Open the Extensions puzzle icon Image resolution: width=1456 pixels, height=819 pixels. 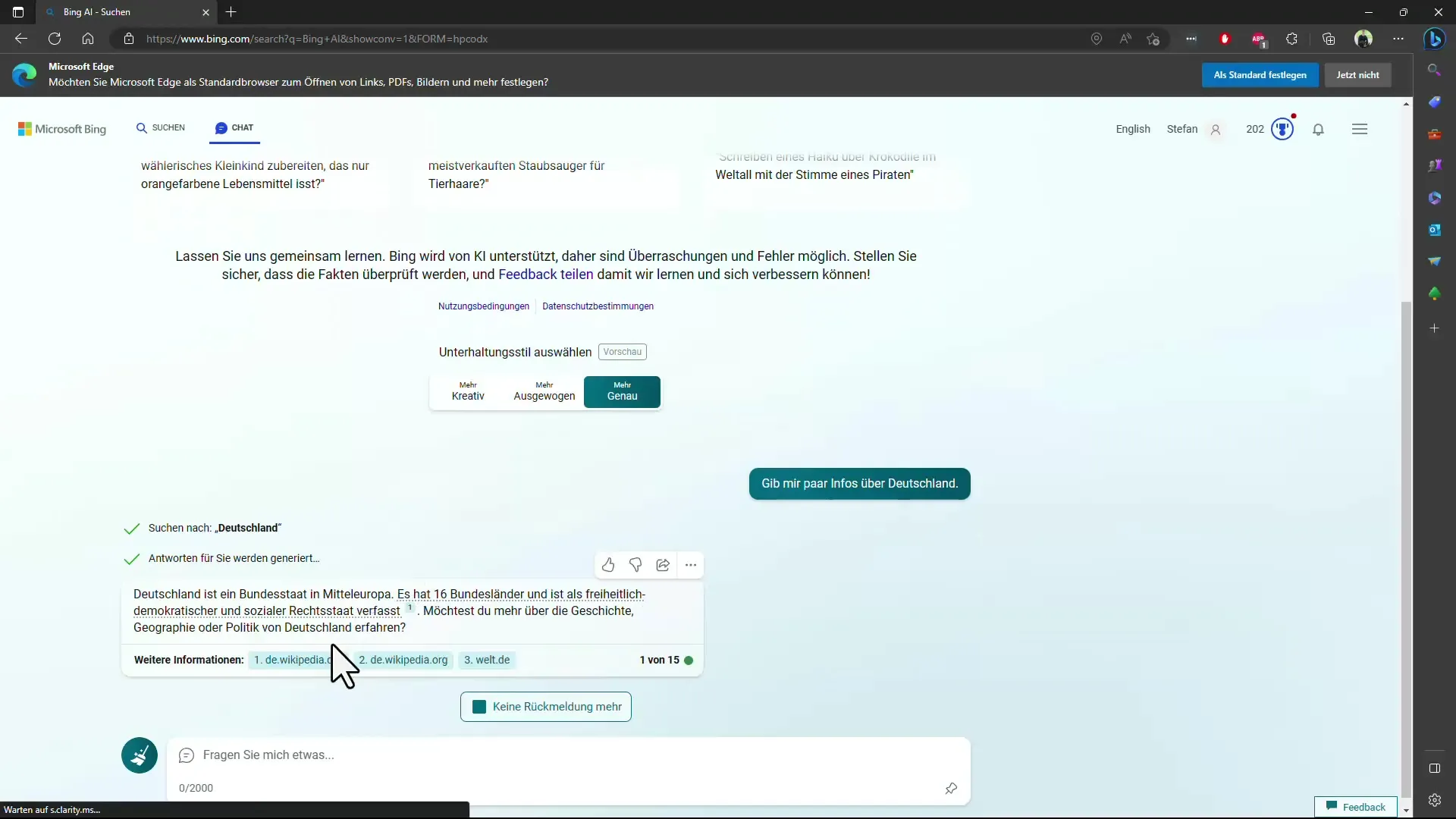tap(1292, 39)
